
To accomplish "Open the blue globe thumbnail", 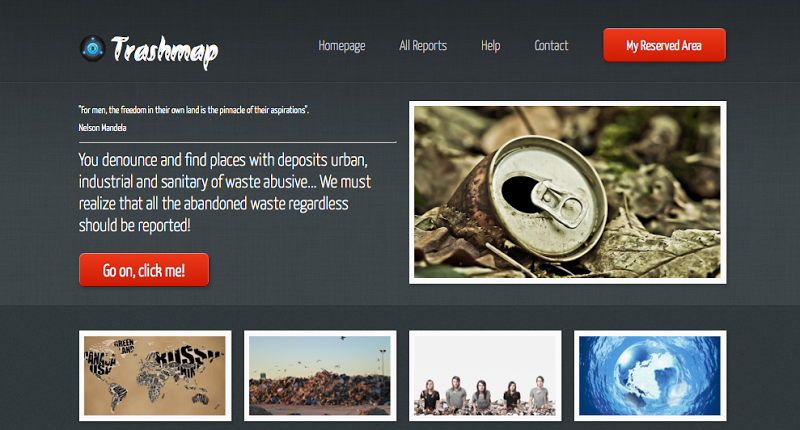I will 650,375.
